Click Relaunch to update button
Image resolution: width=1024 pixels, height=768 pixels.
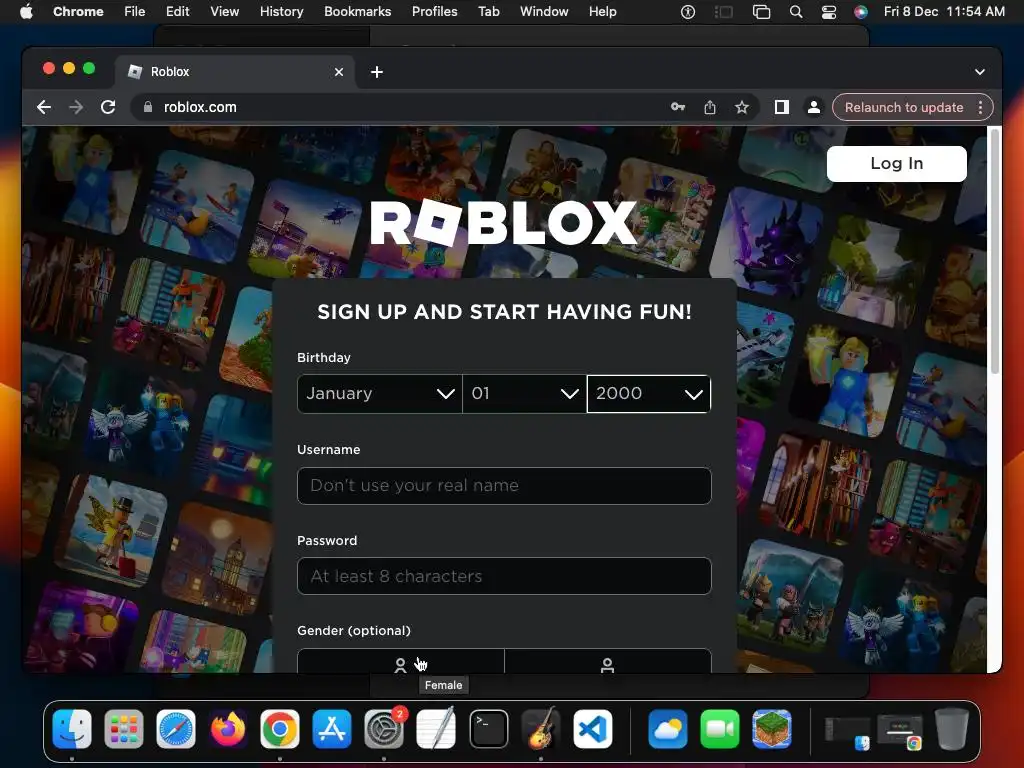(x=904, y=107)
